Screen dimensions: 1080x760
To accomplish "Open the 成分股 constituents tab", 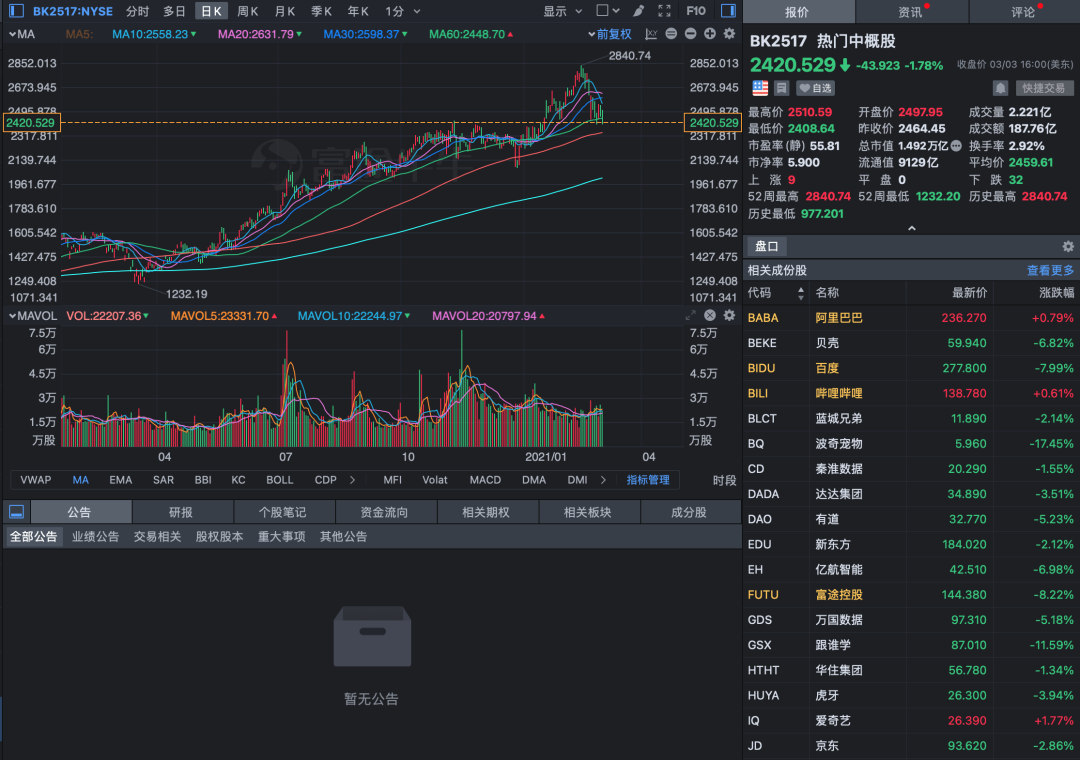I will point(689,512).
